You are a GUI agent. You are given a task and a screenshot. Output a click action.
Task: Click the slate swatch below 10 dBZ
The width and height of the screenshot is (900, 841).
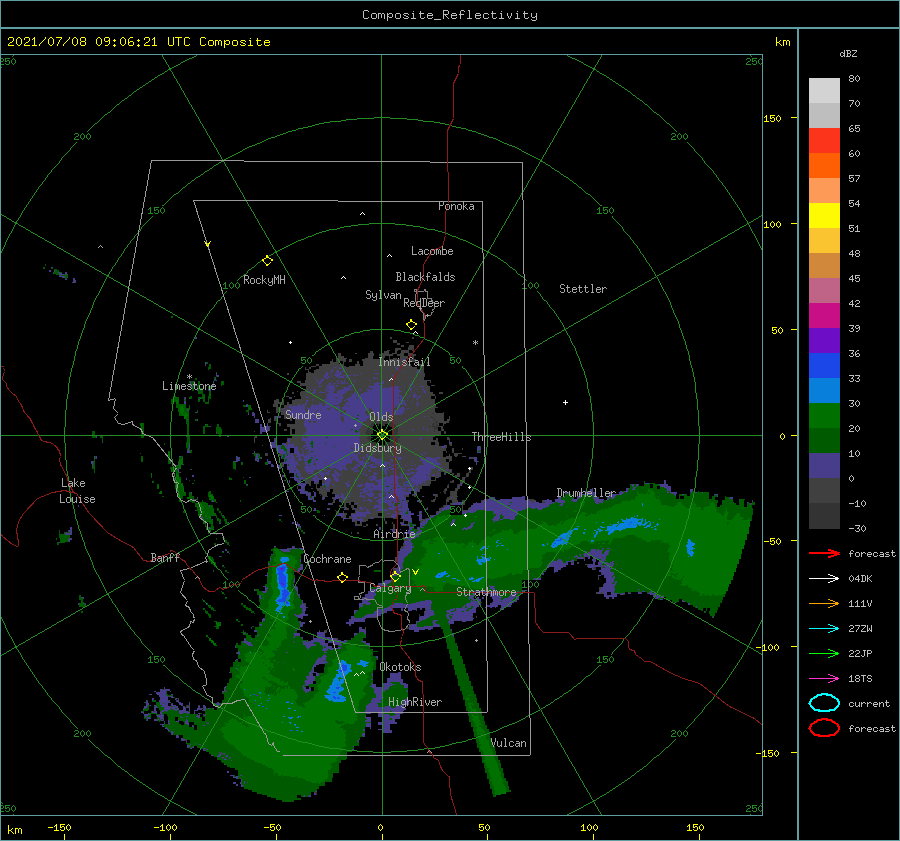coord(824,466)
